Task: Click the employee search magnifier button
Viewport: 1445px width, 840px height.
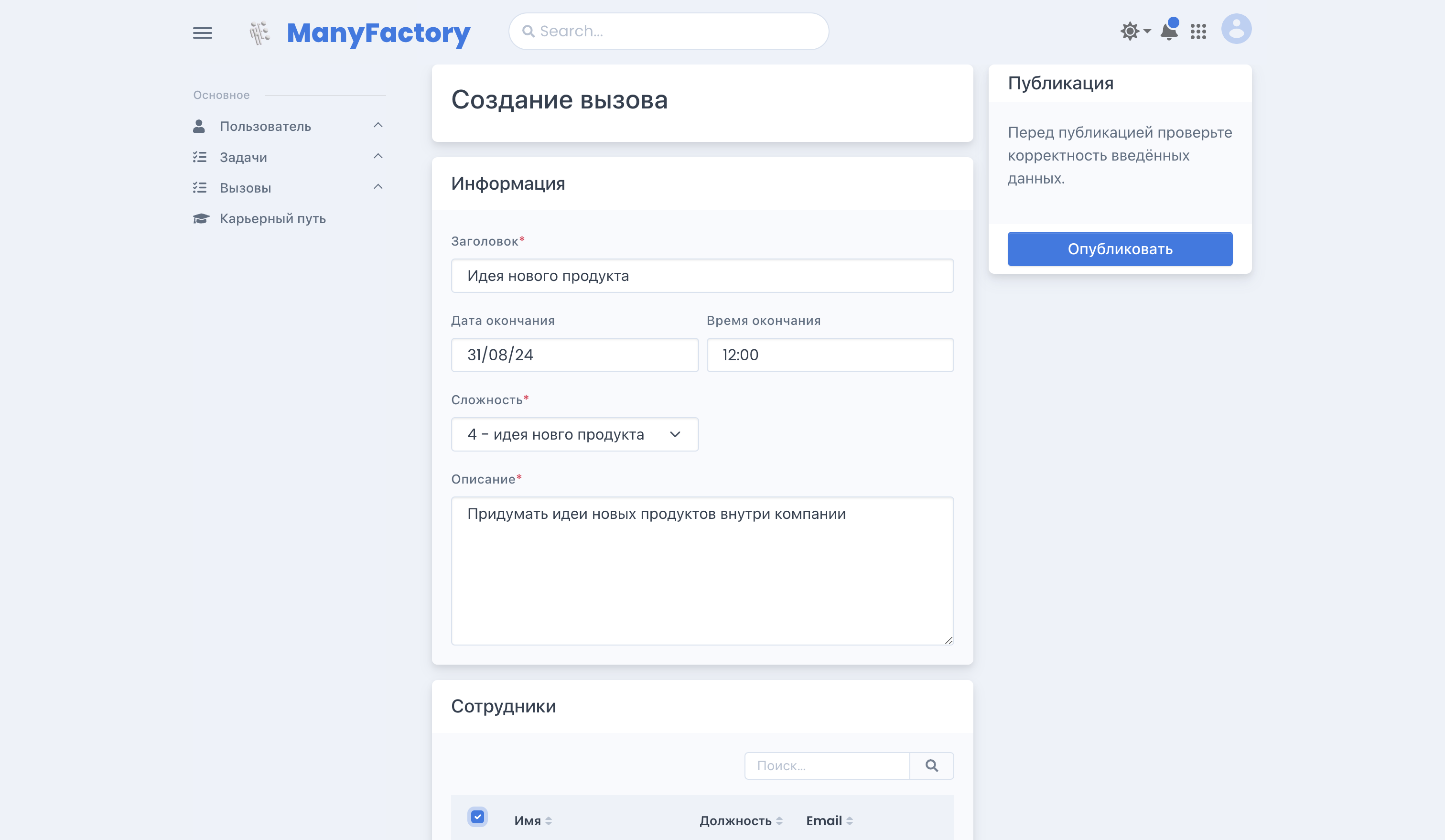Action: pyautogui.click(x=931, y=765)
